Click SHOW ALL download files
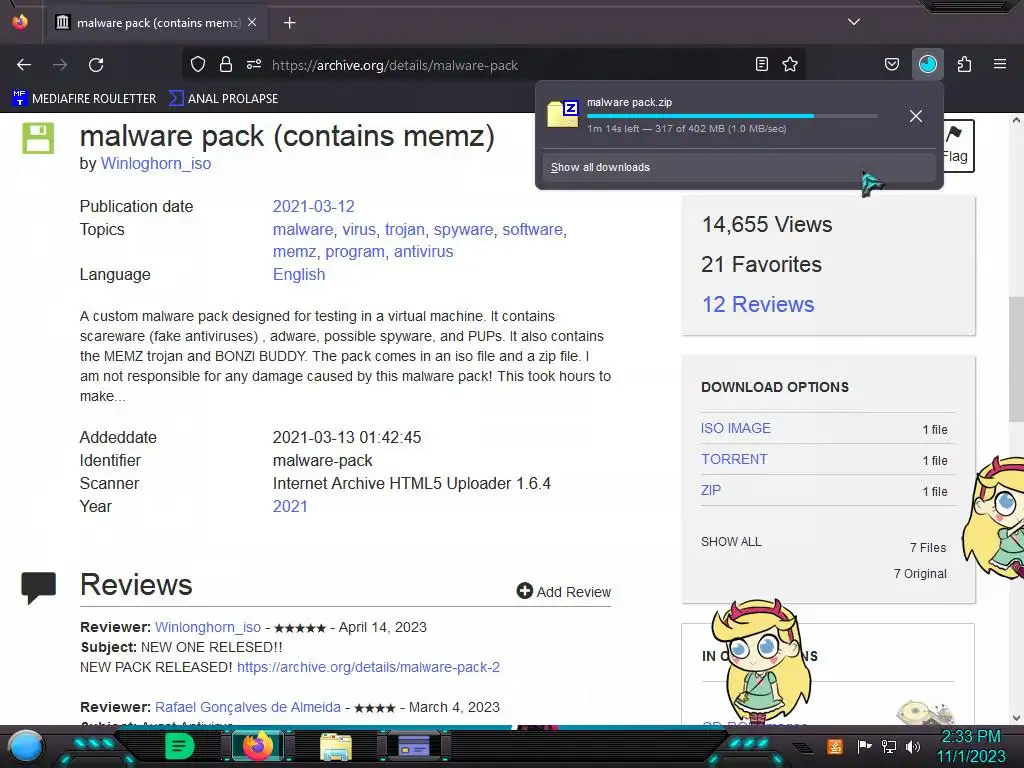1024x768 pixels. point(731,542)
